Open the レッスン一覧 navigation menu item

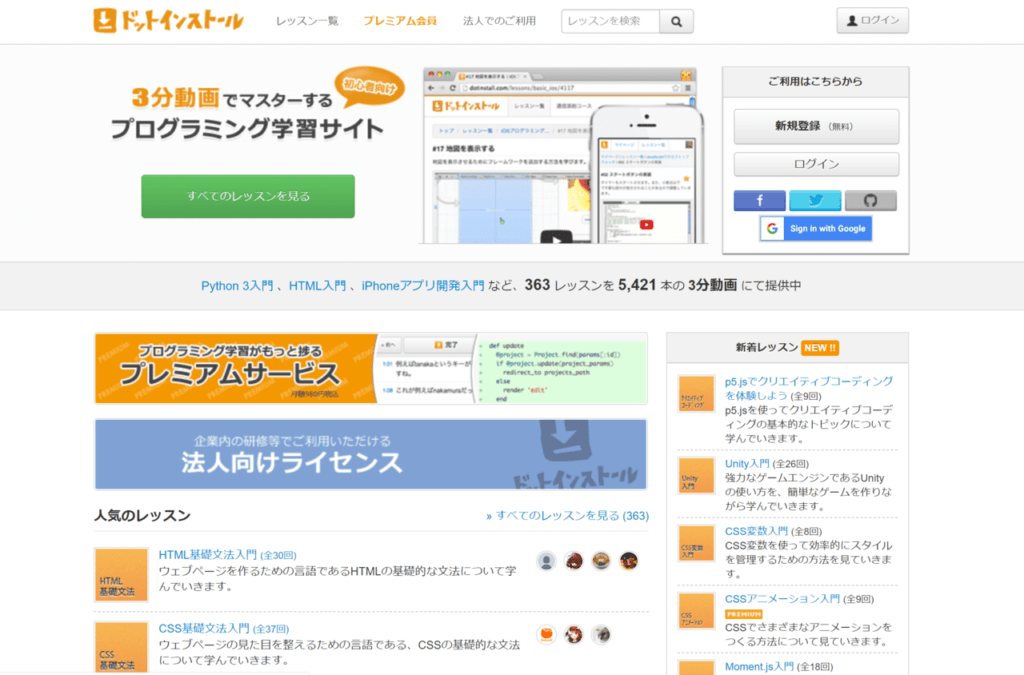point(307,21)
